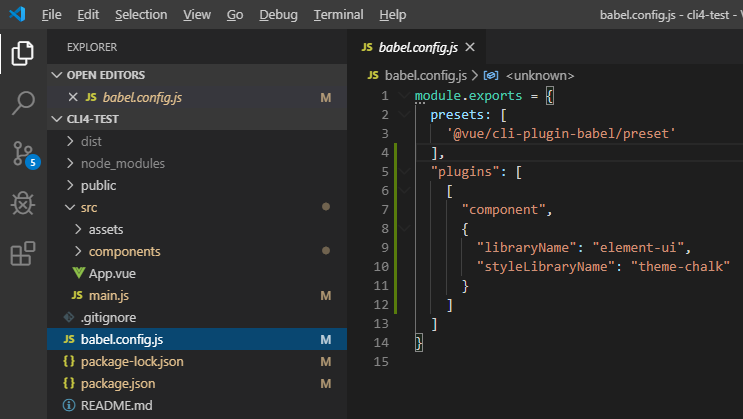Click module.exports on line 1
This screenshot has width=743, height=419.
coord(468,96)
